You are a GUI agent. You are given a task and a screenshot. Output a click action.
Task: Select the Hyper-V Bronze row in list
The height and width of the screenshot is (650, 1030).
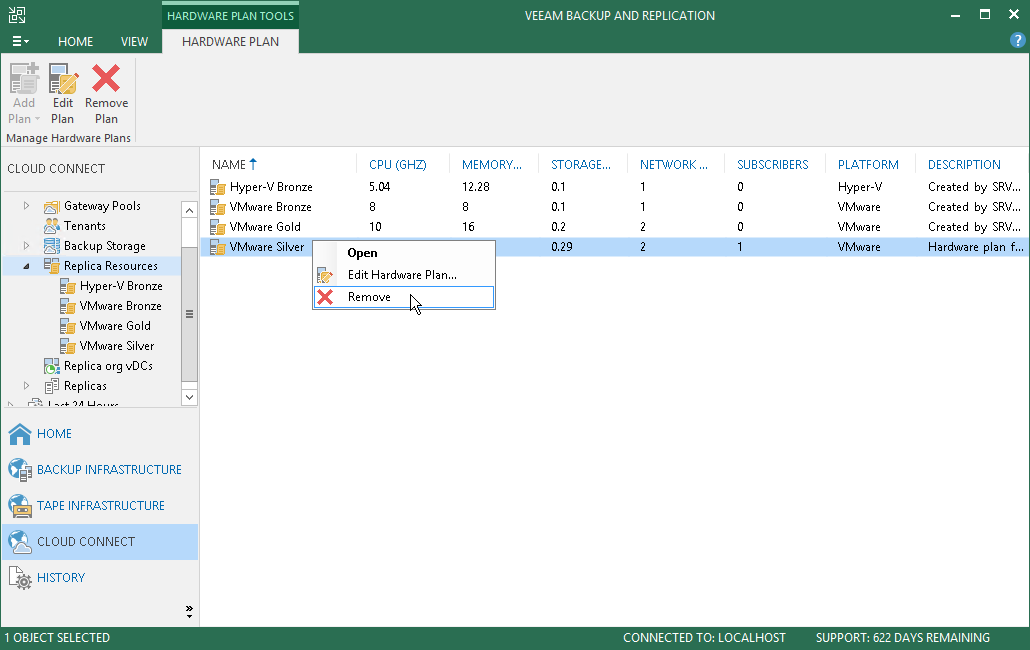click(x=615, y=187)
